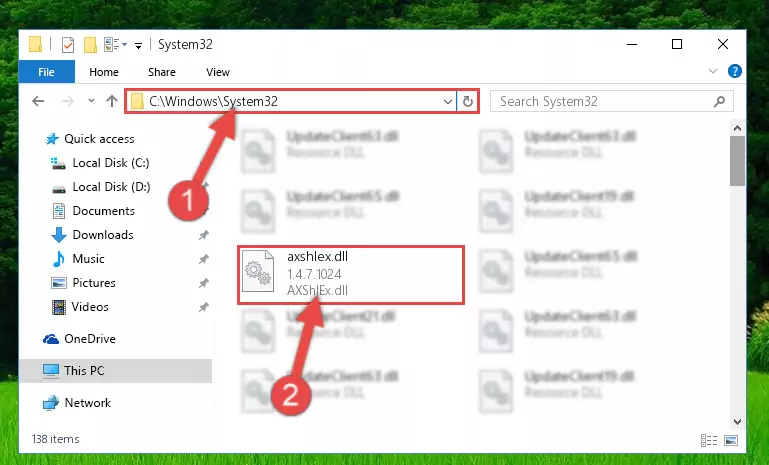Click the Local Disk (C:) drive icon
Image resolution: width=769 pixels, height=465 pixels.
click(58, 163)
